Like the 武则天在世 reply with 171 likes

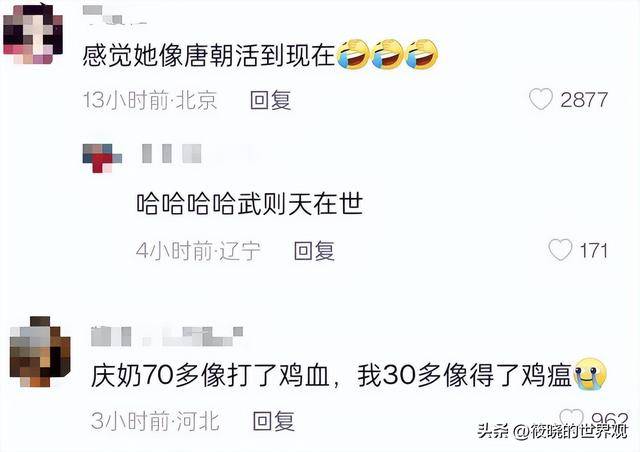pyautogui.click(x=560, y=249)
